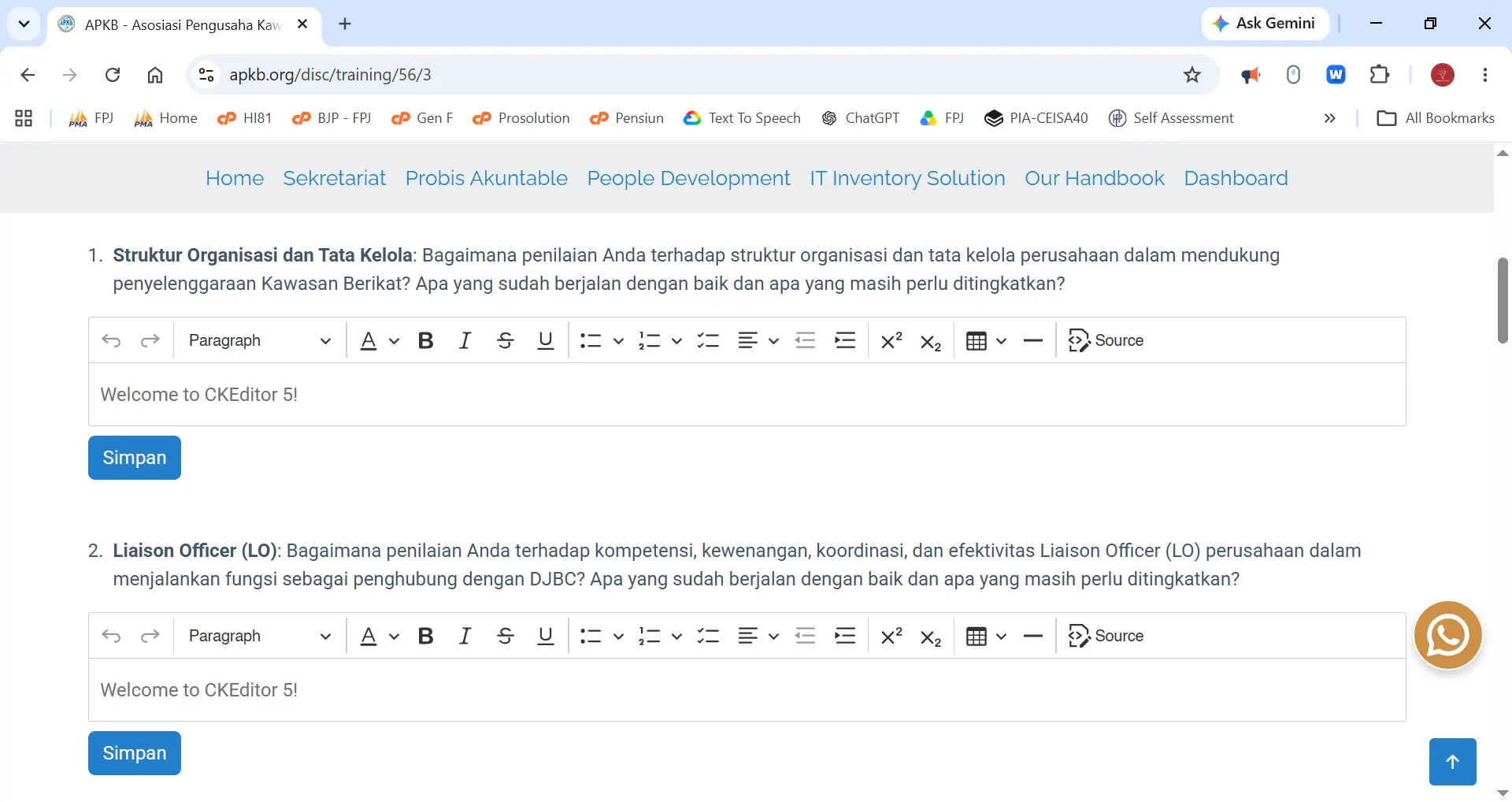1512x802 pixels.
Task: Insert to-do list in question 1 editor
Action: tap(708, 340)
